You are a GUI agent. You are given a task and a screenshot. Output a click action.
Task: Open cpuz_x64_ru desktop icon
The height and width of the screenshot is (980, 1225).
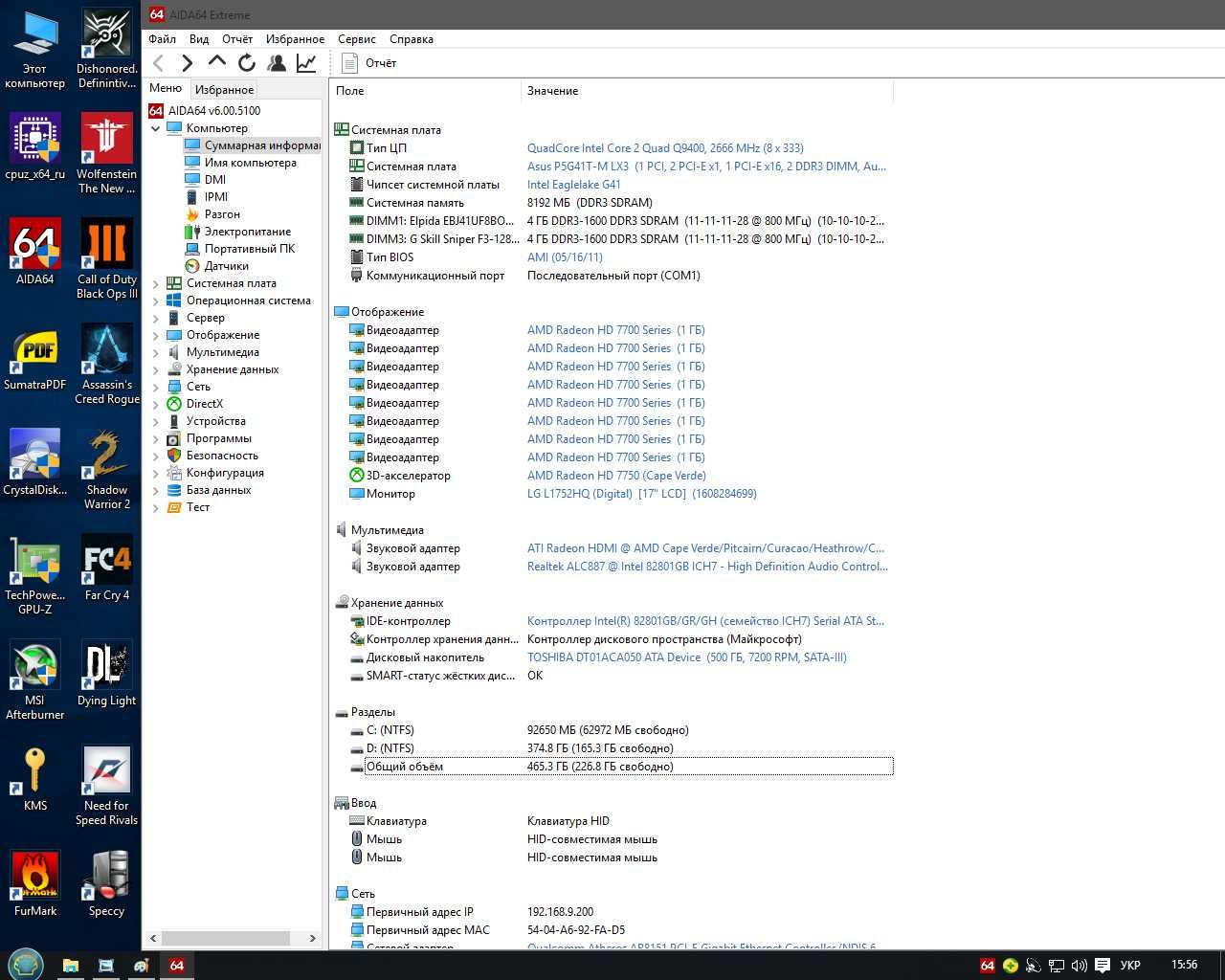coord(34,147)
